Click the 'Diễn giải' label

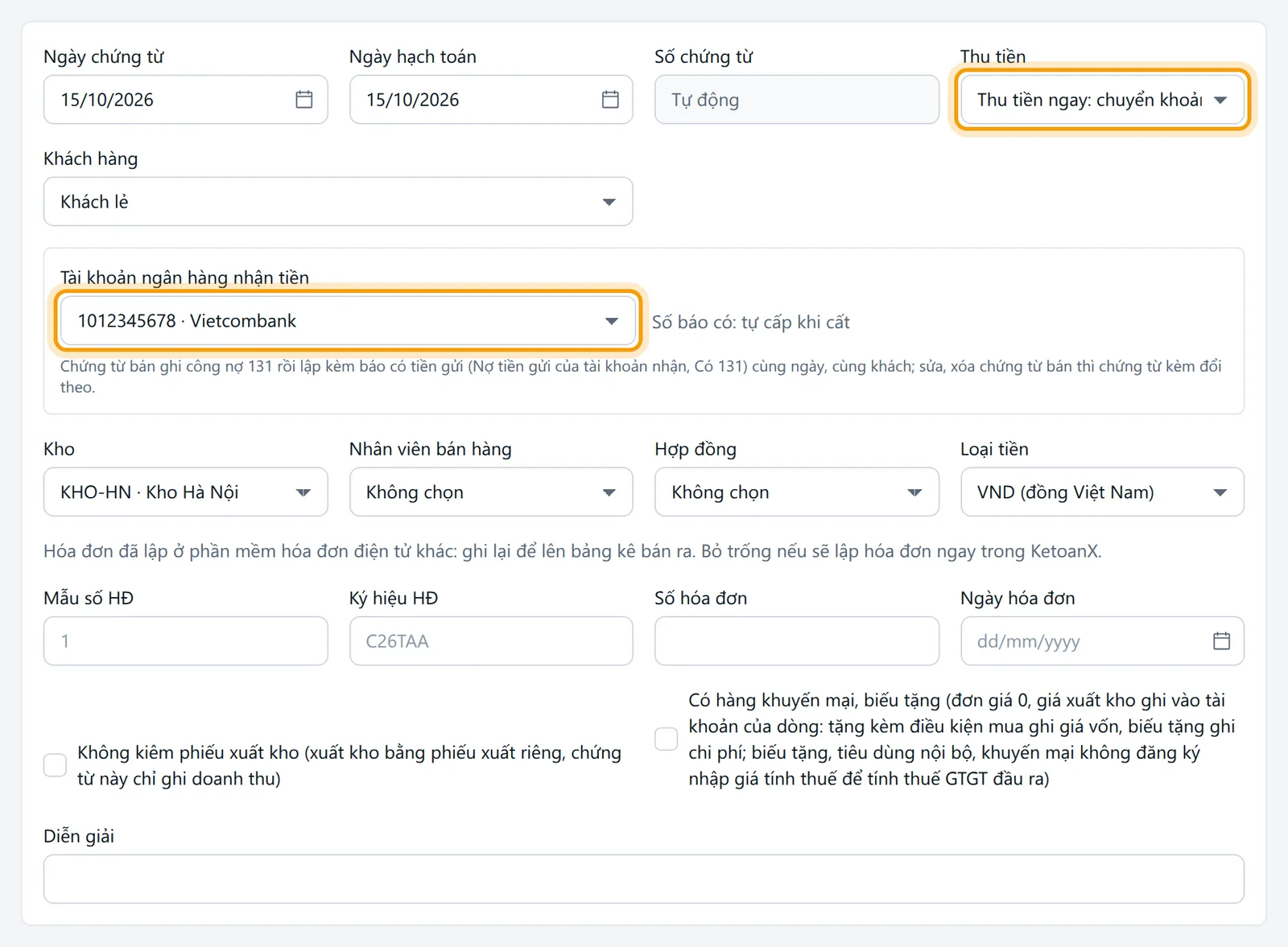coord(79,836)
